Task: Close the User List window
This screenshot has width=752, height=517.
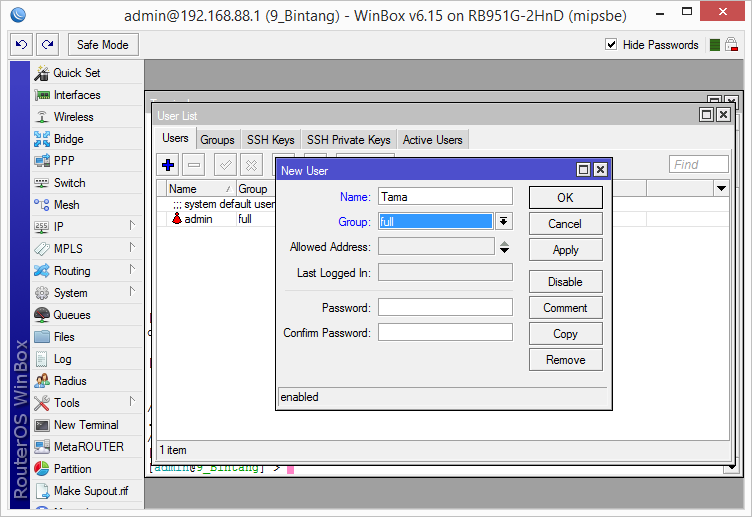Action: point(724,115)
